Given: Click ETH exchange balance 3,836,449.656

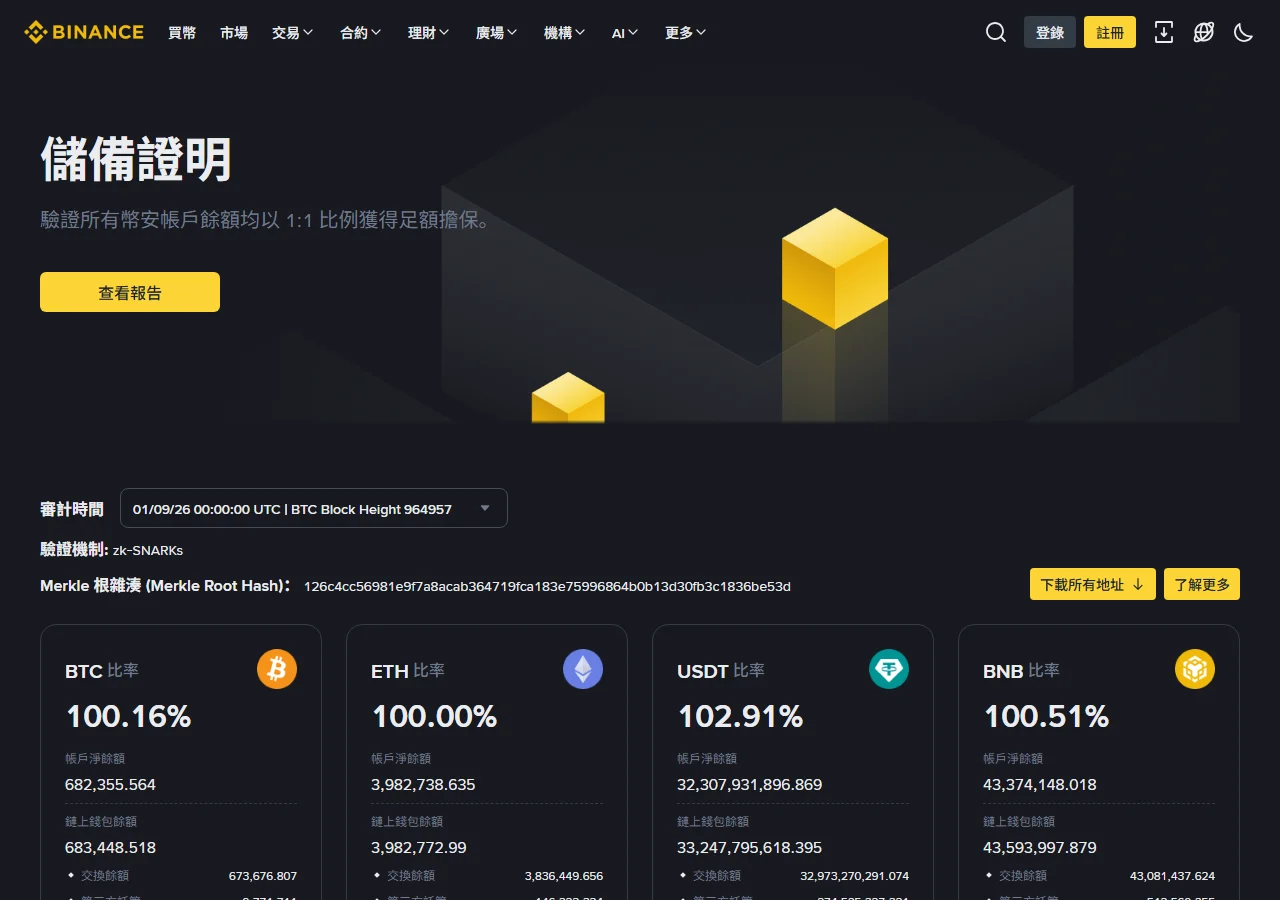Looking at the screenshot, I should (564, 876).
